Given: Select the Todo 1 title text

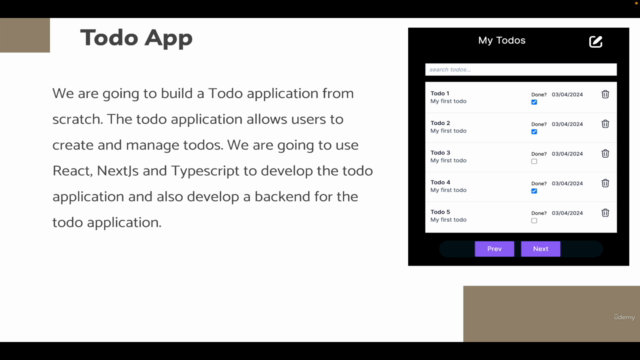Looking at the screenshot, I should point(440,93).
